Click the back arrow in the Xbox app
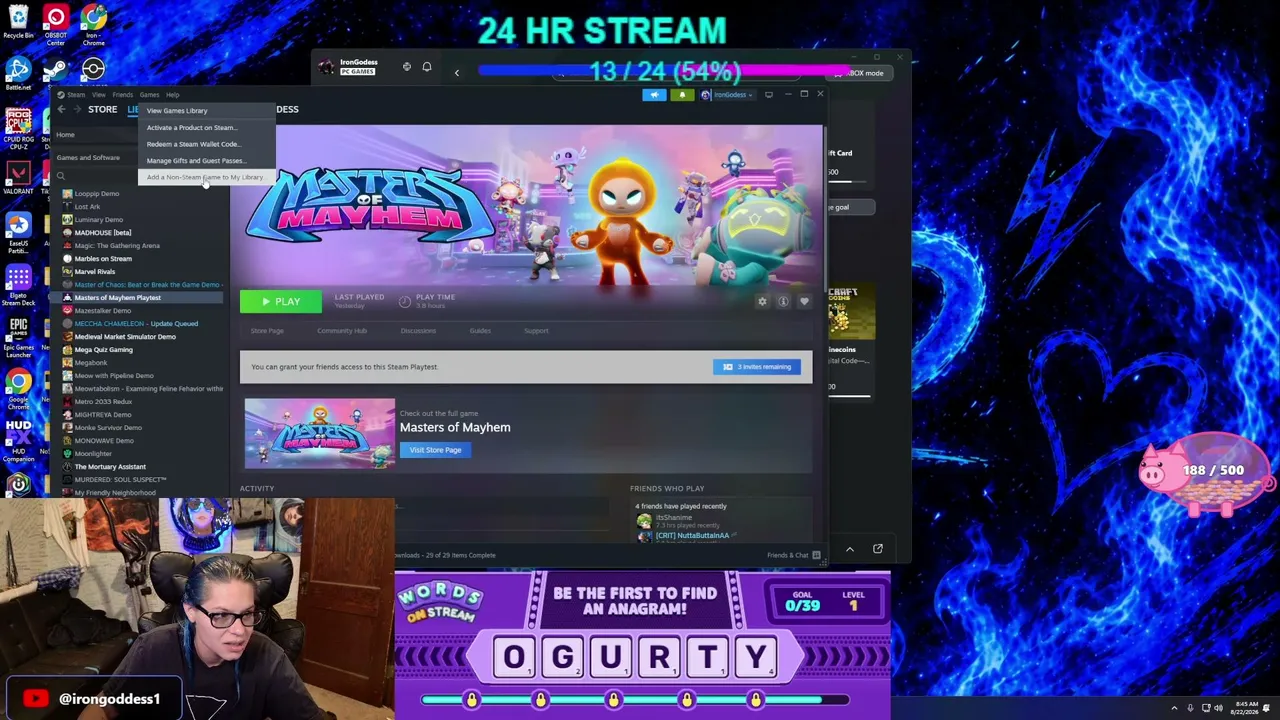 point(457,72)
